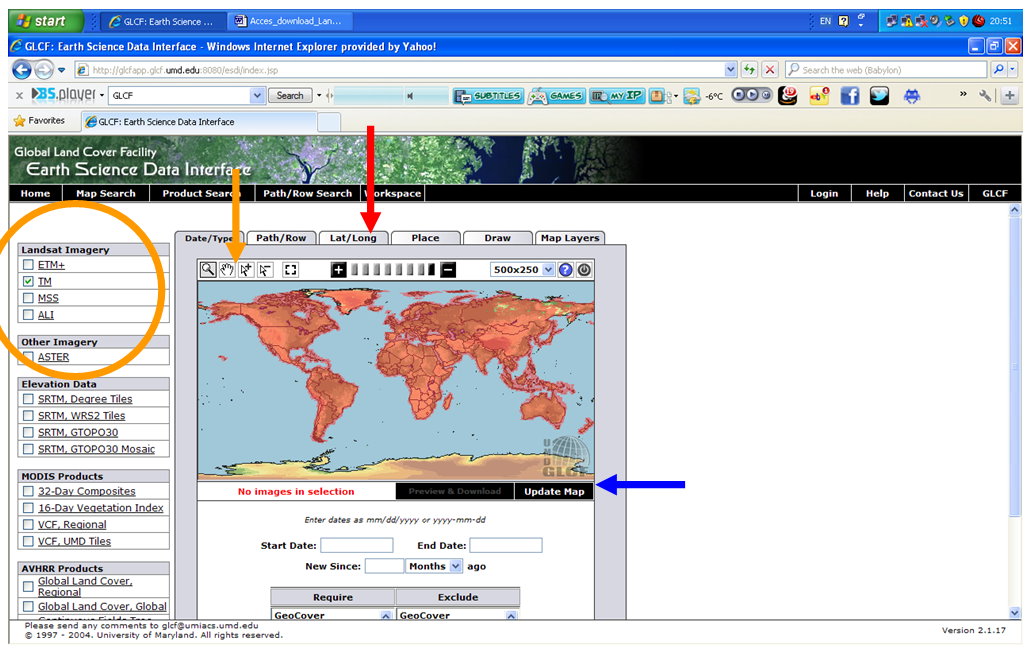Open the Facebook toolbar icon

pyautogui.click(x=850, y=96)
